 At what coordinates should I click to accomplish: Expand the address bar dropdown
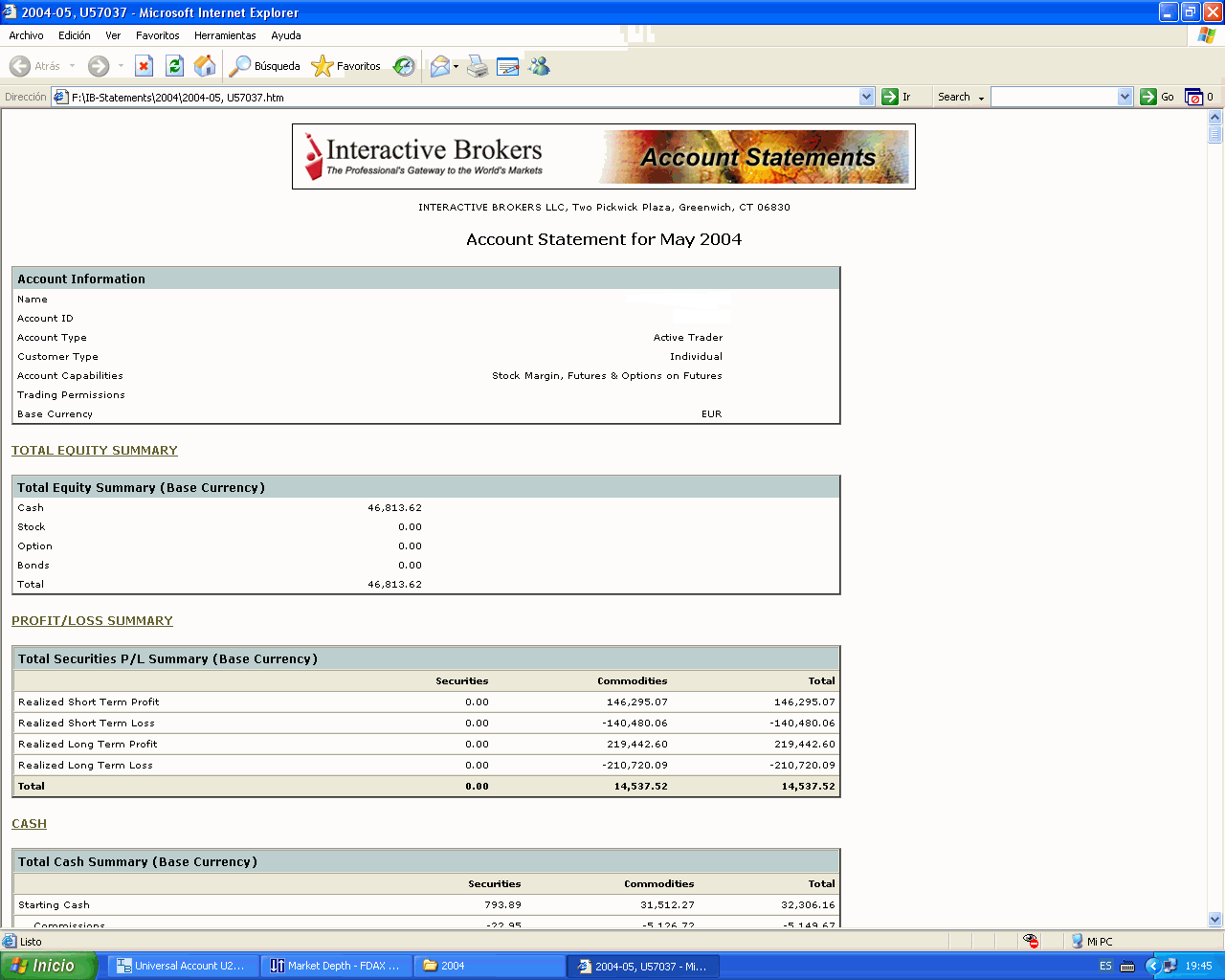pyautogui.click(x=867, y=97)
